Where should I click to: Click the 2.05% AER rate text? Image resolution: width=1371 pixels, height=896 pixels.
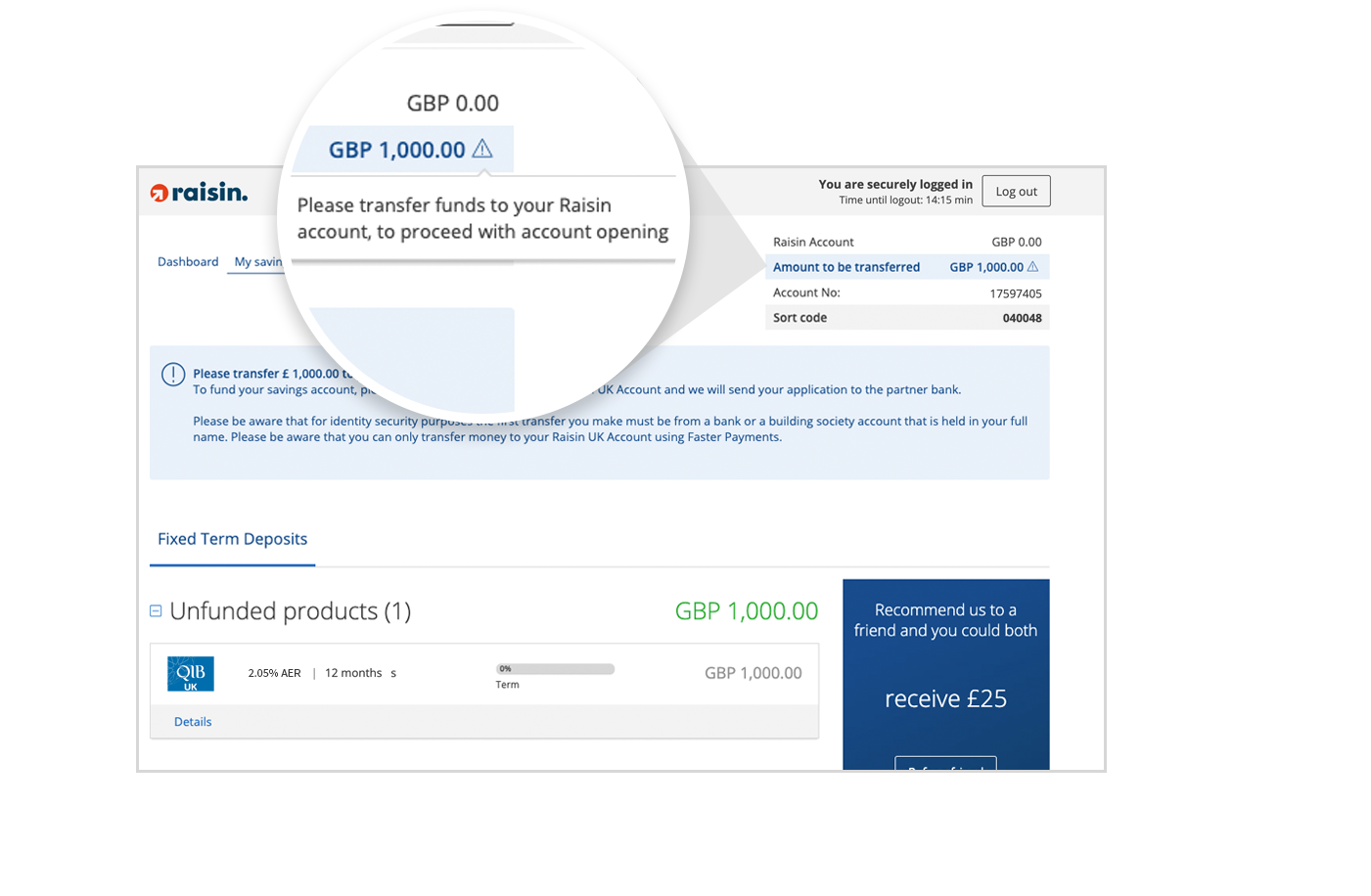coord(274,673)
